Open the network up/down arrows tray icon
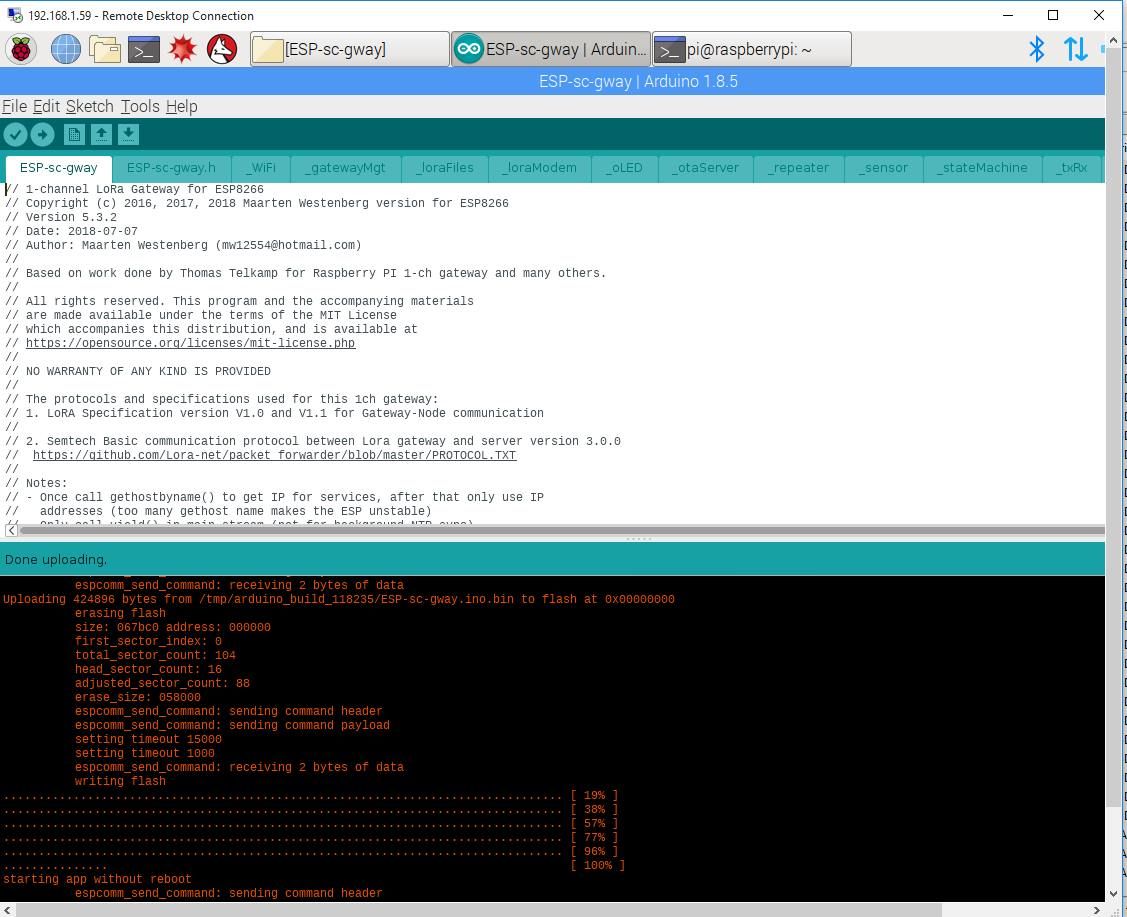Screen dimensions: 1127x917 point(1075,49)
